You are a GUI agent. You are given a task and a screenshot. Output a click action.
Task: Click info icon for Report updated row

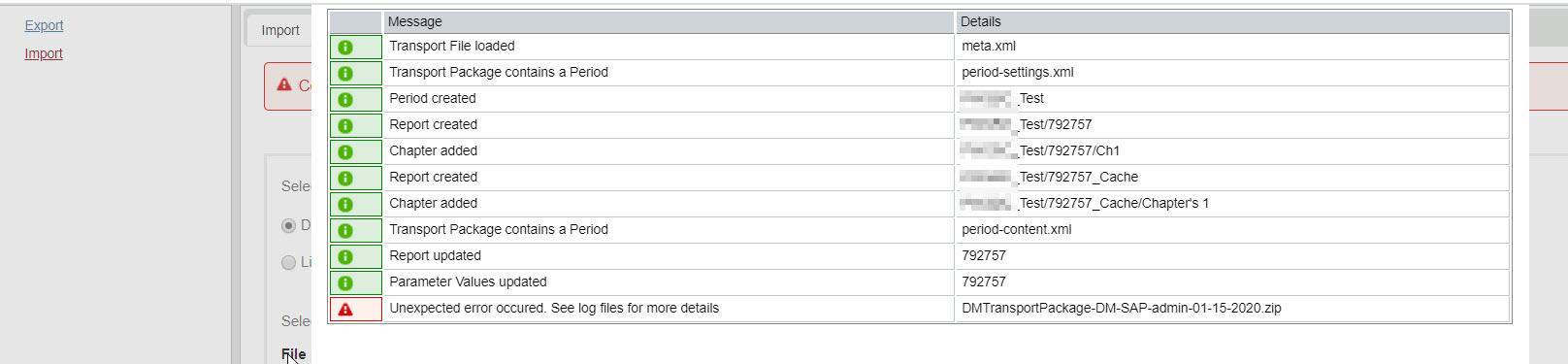[345, 256]
